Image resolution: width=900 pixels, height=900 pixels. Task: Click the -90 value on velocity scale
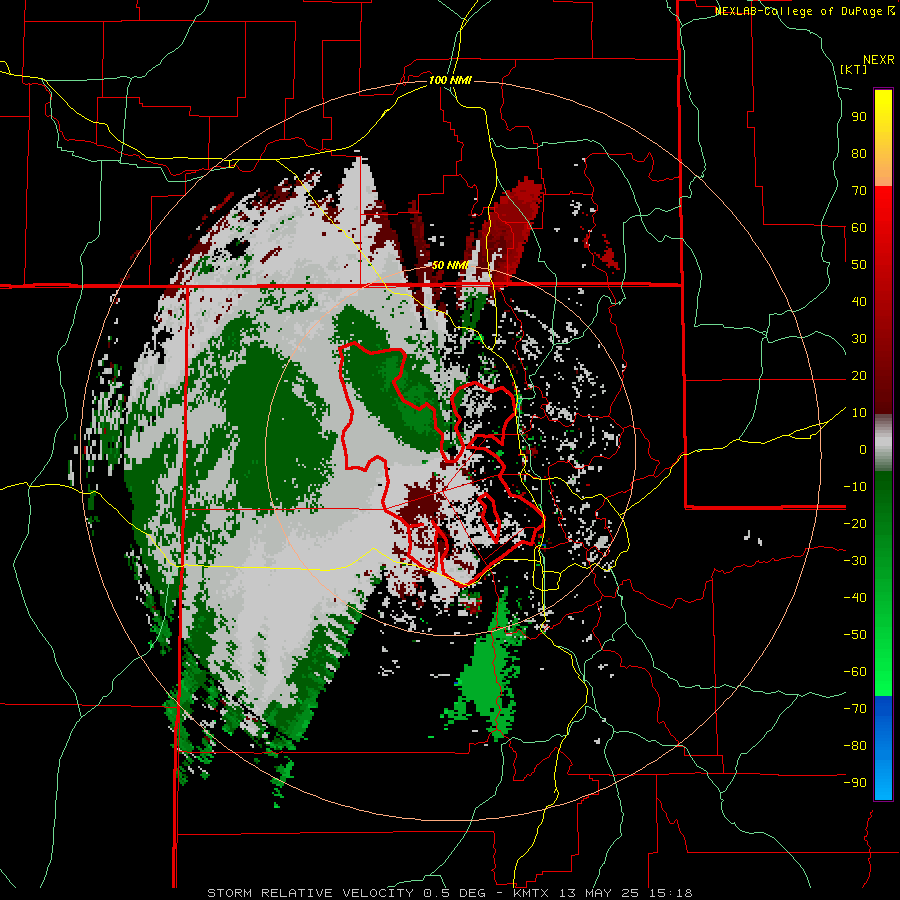coord(855,783)
